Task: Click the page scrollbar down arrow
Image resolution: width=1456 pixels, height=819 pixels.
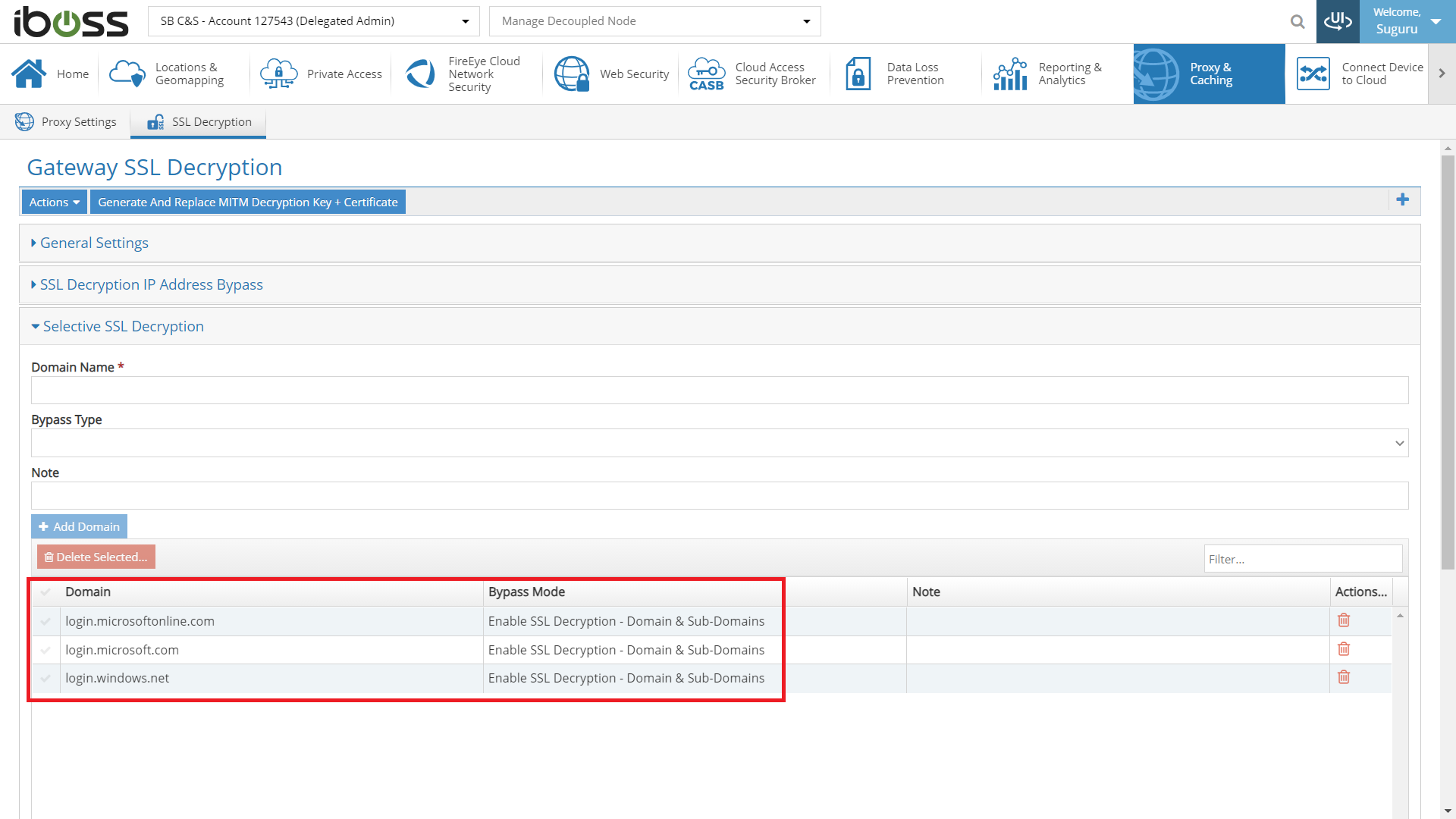Action: (x=1448, y=811)
